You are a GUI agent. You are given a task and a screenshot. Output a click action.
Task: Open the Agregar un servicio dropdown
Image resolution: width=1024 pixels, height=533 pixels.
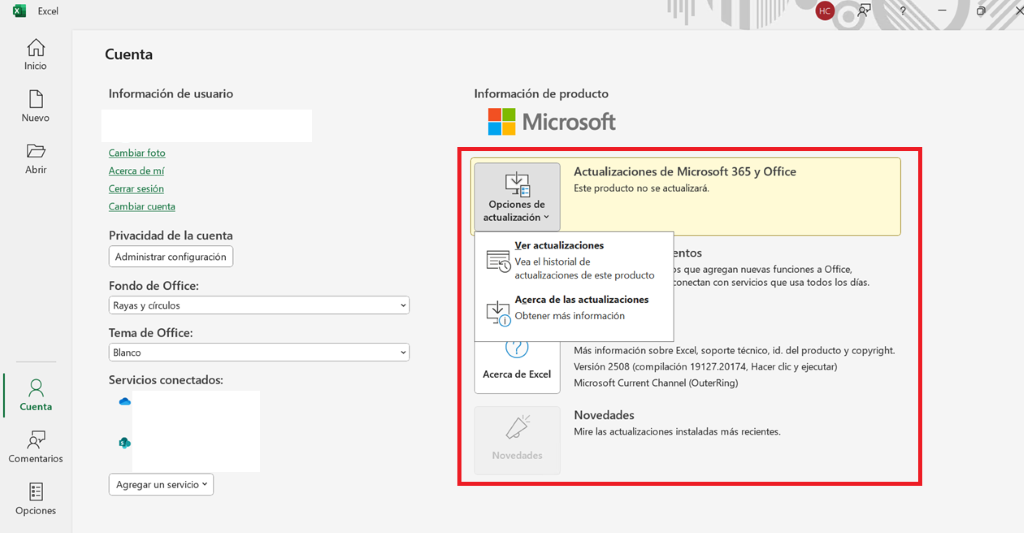tap(161, 485)
